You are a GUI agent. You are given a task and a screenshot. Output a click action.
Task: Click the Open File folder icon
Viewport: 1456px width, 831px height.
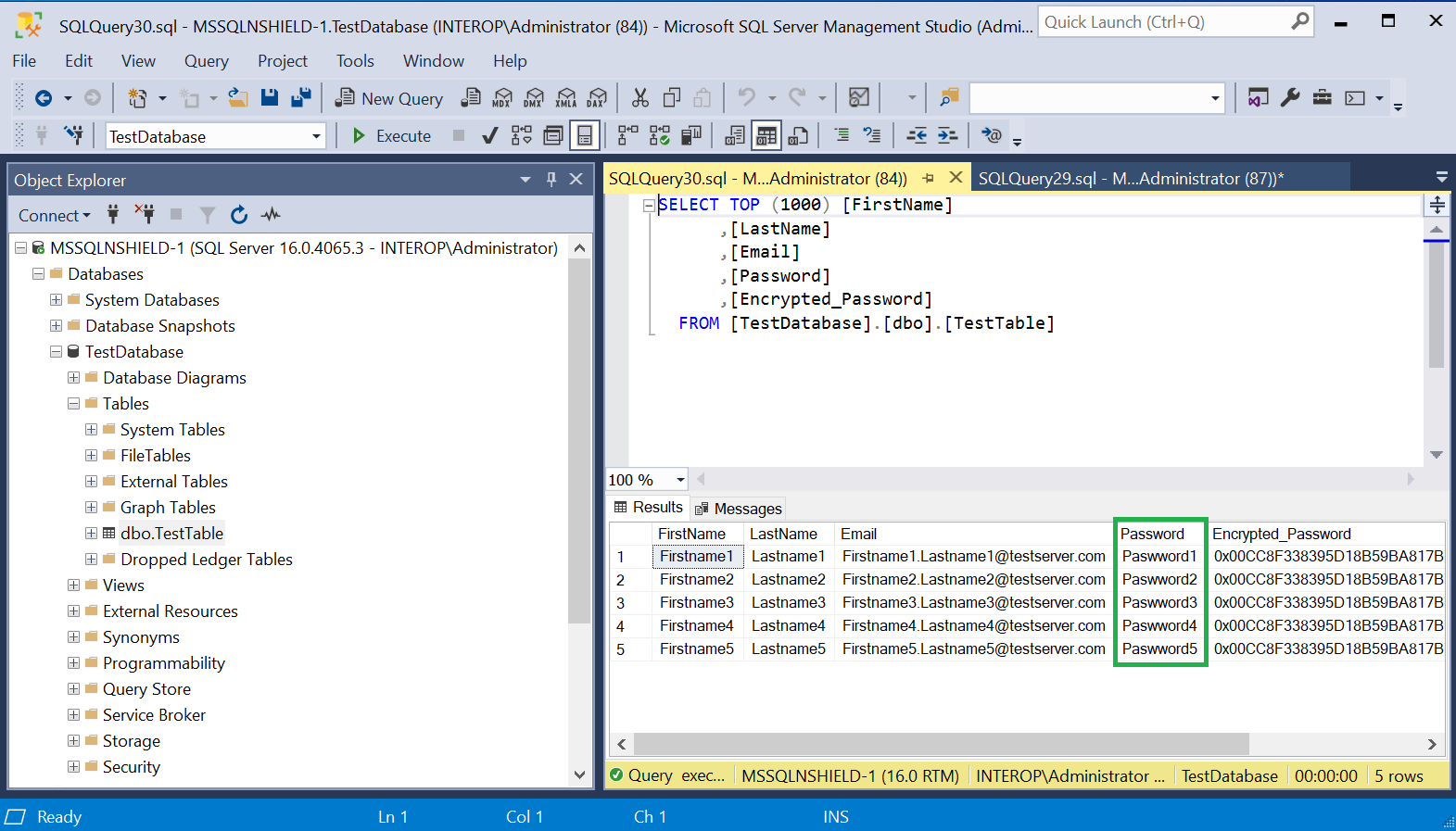coord(238,97)
